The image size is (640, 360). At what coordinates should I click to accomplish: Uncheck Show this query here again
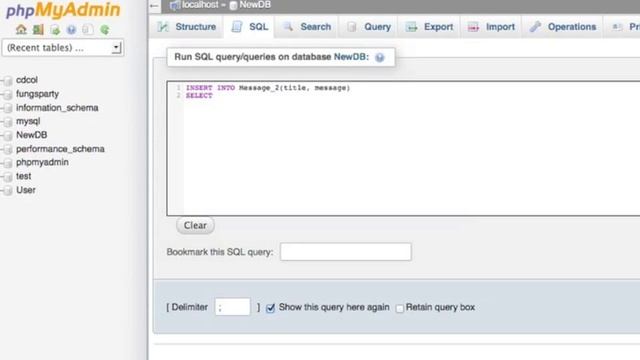[x=270, y=308]
